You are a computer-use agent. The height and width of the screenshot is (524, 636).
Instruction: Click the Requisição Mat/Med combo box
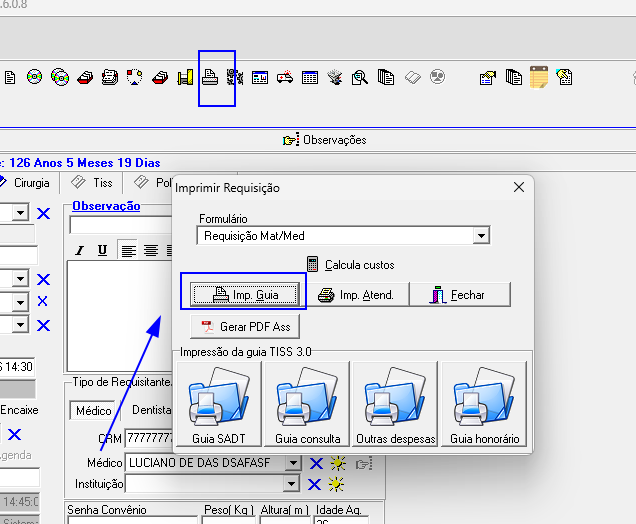tap(343, 236)
